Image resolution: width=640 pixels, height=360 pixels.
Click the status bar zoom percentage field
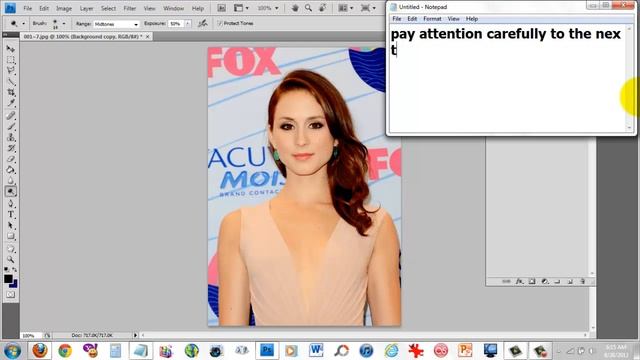pyautogui.click(x=31, y=336)
